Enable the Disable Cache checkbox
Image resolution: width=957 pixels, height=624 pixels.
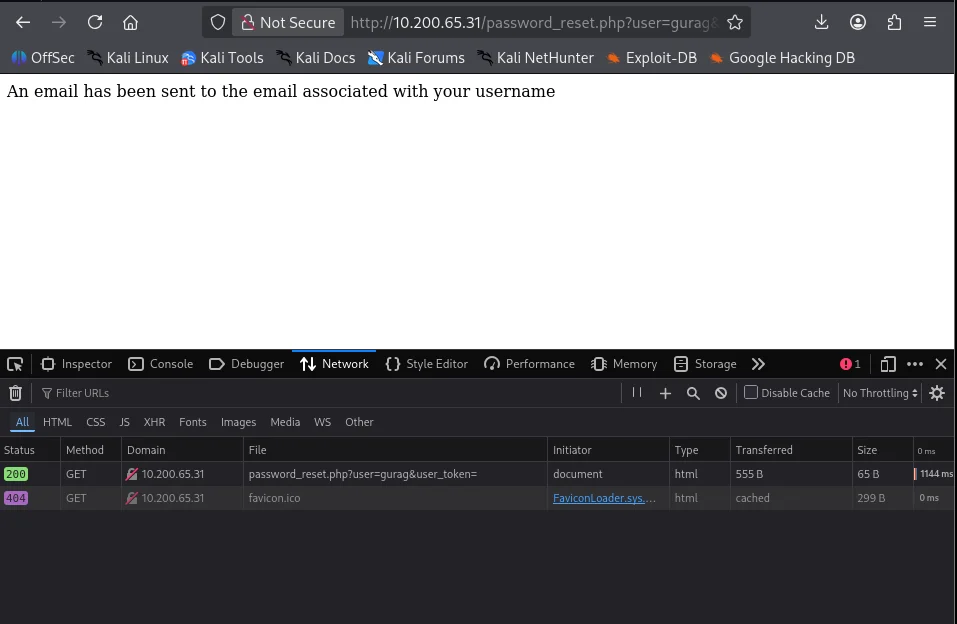coord(751,393)
